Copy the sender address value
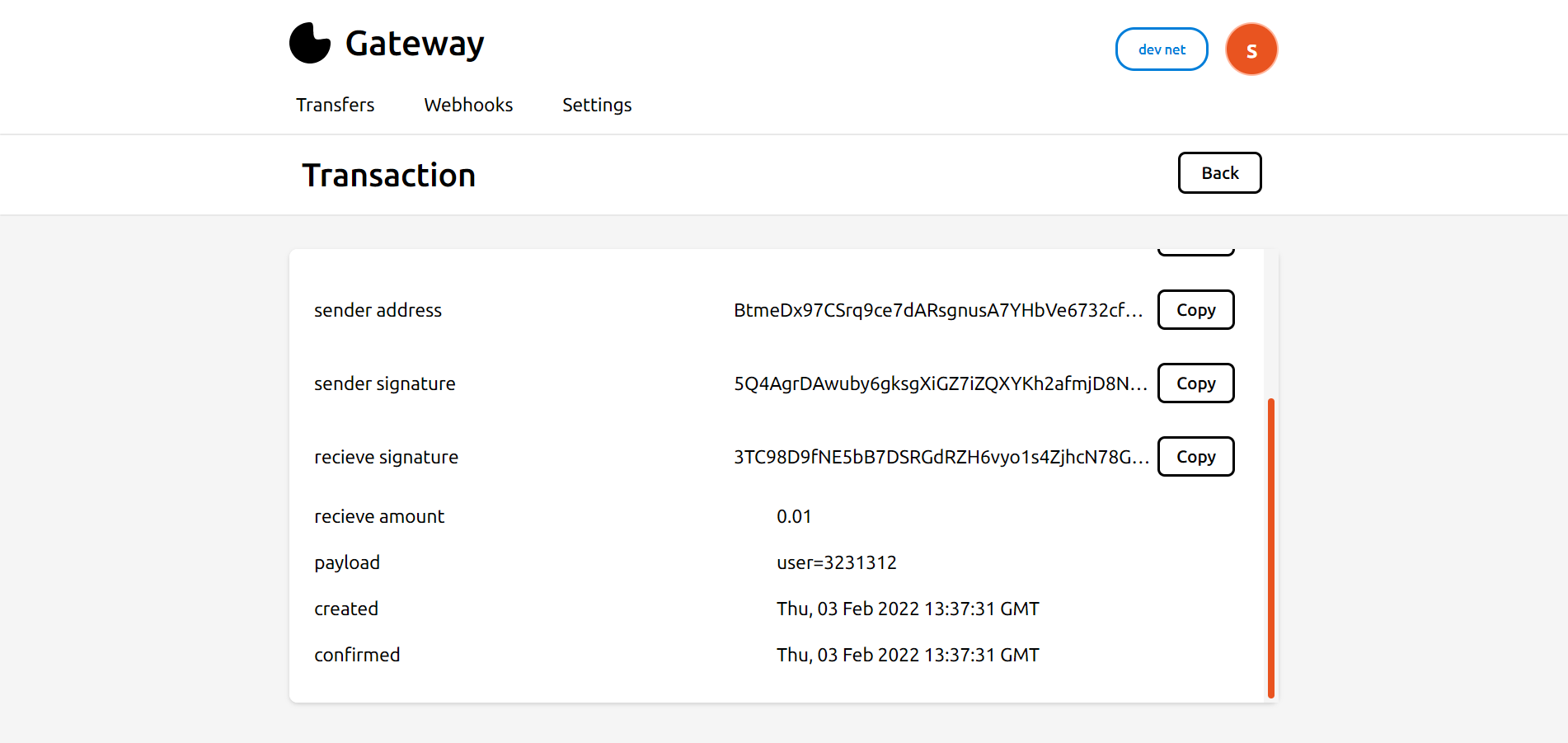Screen dimensions: 1568x743 [x=1195, y=310]
